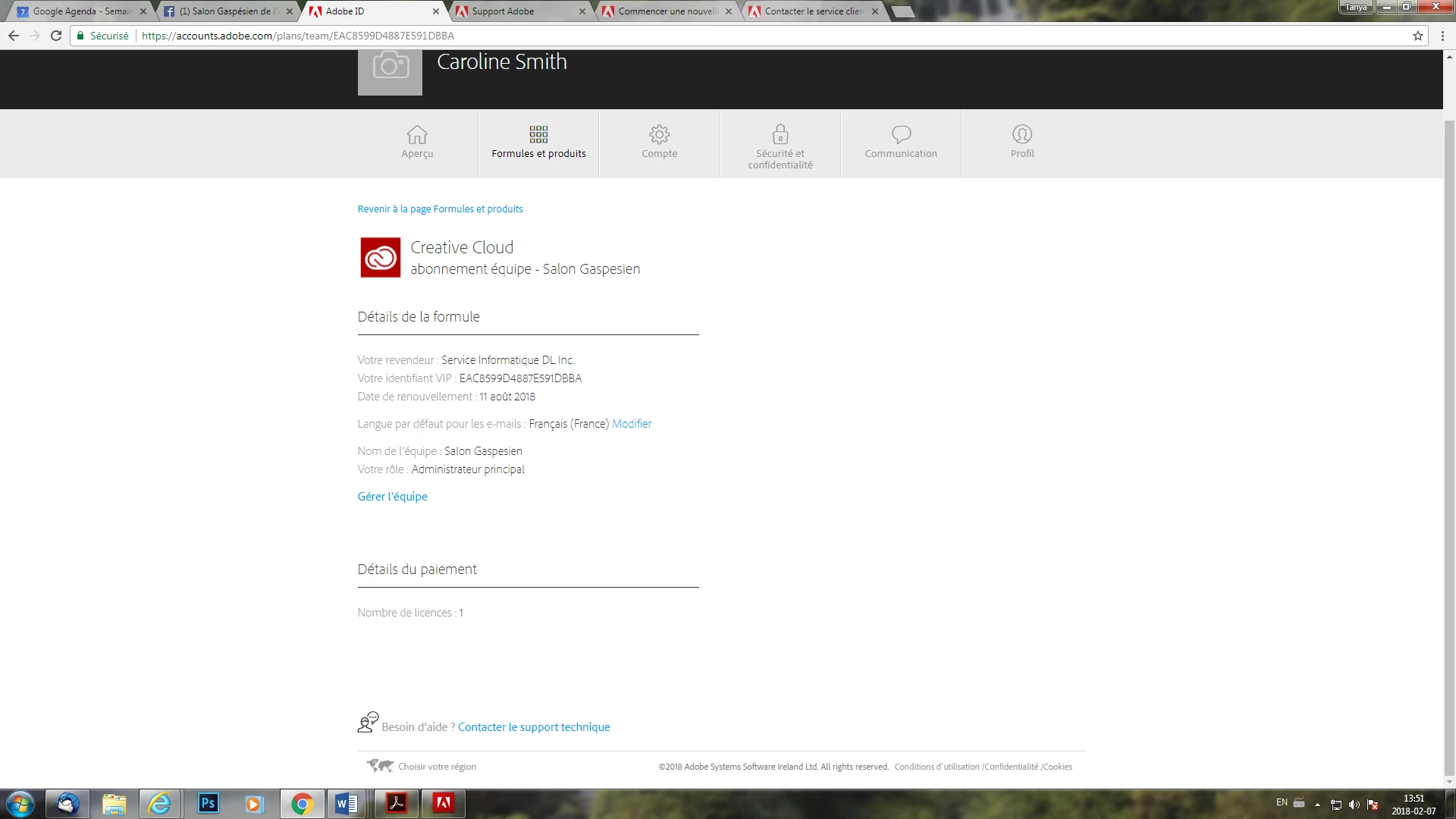Open the Profil person icon
The image size is (1456, 819).
click(x=1021, y=135)
